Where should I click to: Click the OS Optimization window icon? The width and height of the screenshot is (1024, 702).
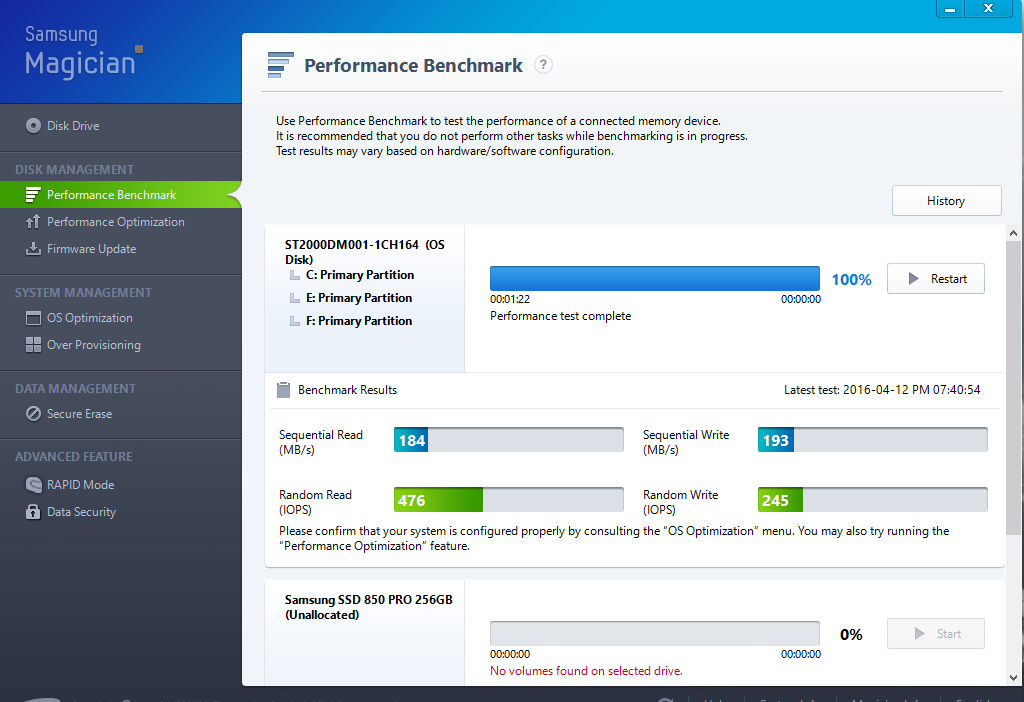[33, 318]
